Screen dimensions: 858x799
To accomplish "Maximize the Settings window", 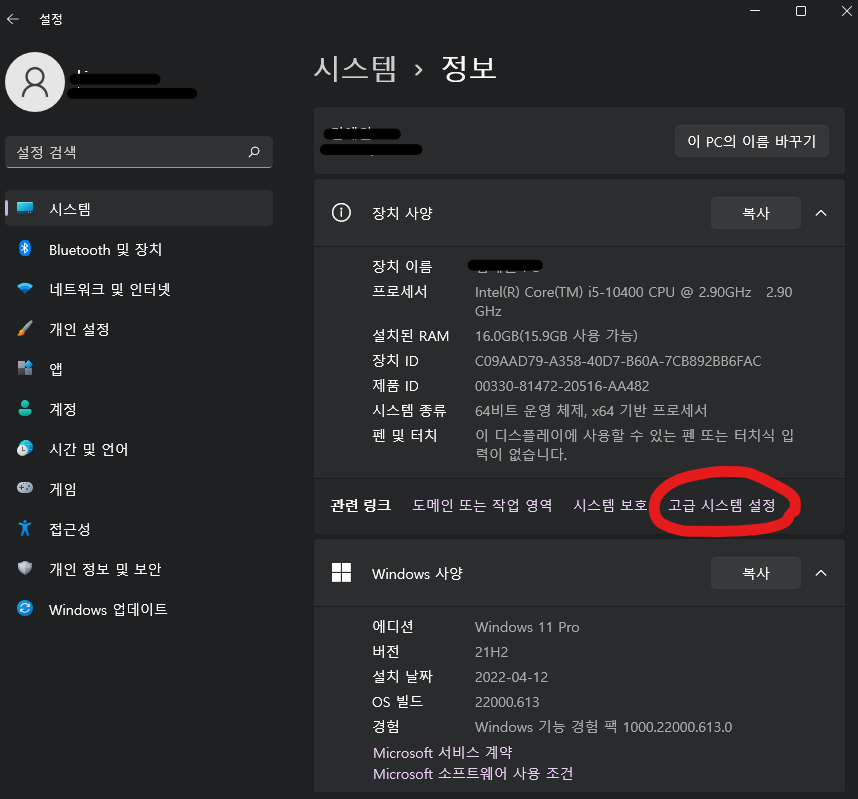I will point(801,11).
